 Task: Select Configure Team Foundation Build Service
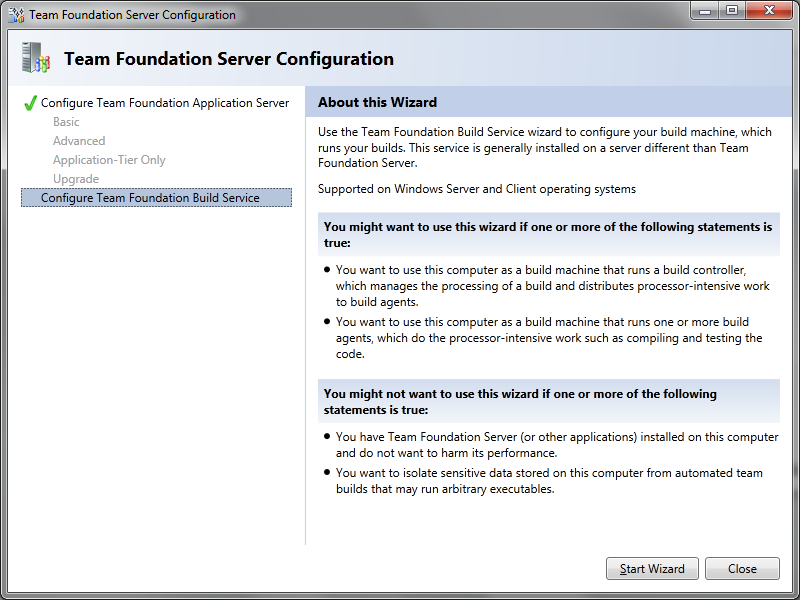click(156, 198)
